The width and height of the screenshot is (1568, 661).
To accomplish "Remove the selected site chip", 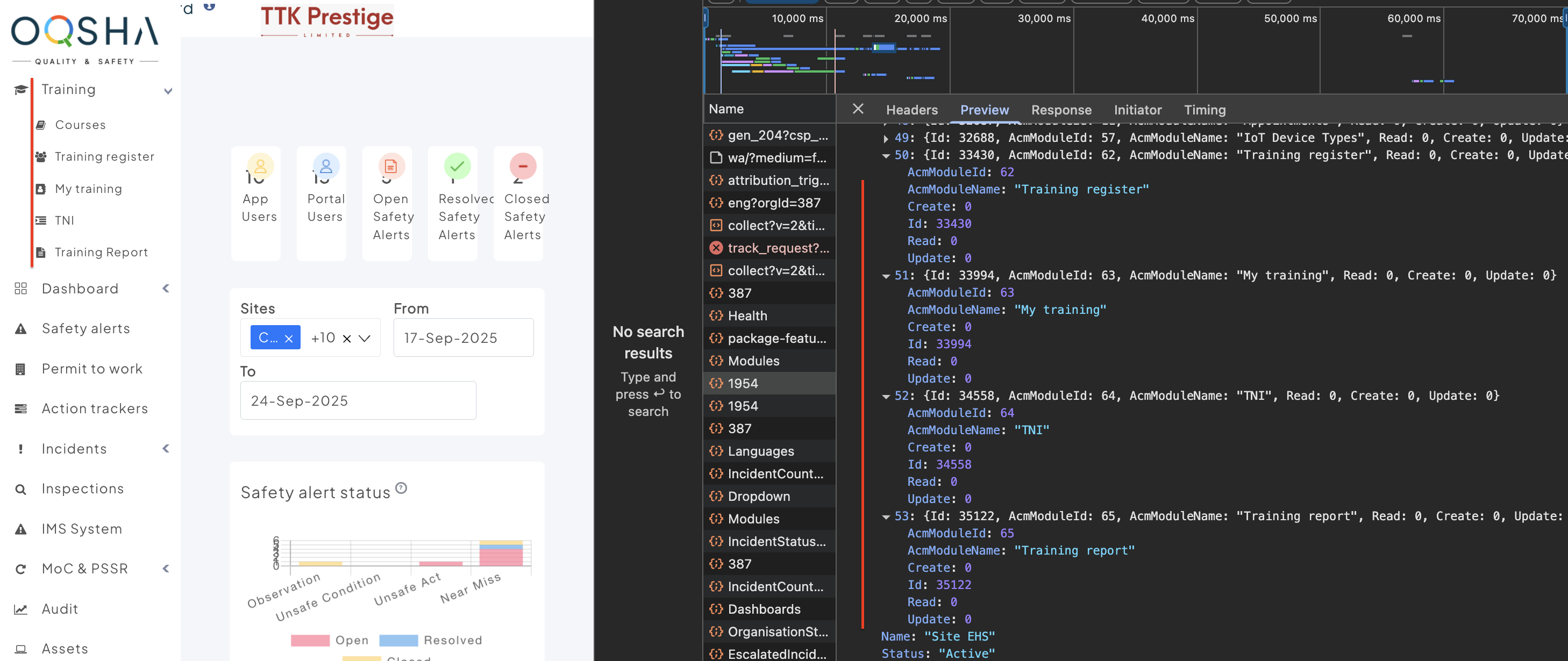I will pyautogui.click(x=289, y=339).
